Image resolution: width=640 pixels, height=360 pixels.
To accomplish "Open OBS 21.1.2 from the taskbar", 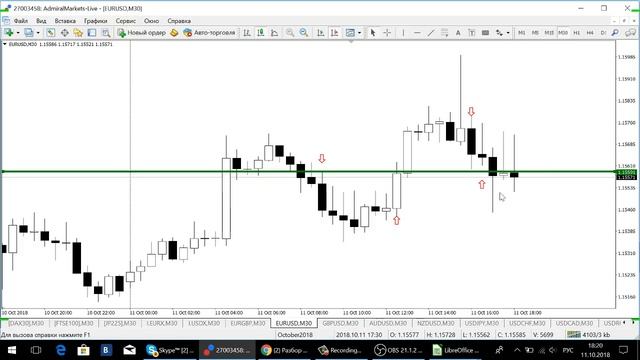I will tap(398, 350).
